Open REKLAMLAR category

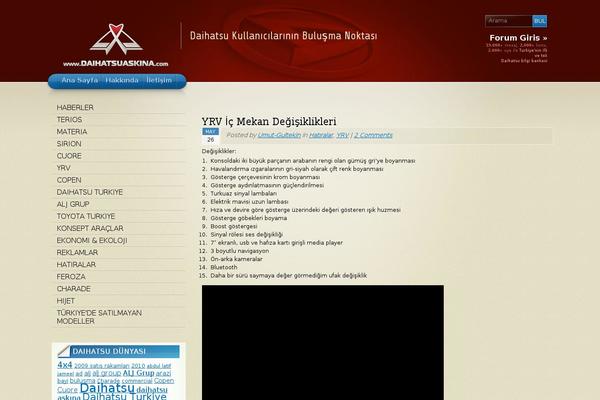coord(77,253)
